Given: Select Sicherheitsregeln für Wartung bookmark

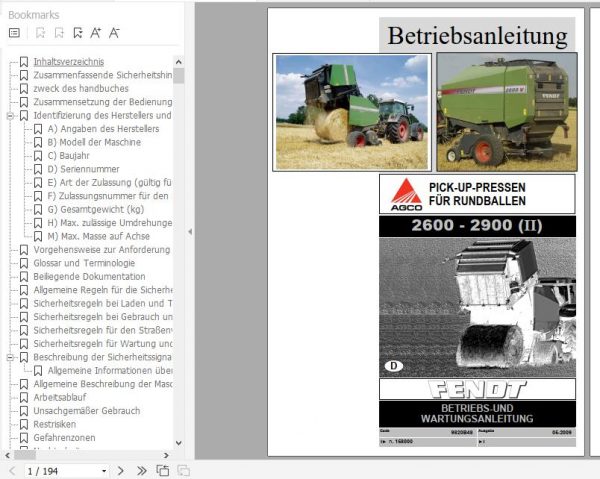Looking at the screenshot, I should (103, 344).
